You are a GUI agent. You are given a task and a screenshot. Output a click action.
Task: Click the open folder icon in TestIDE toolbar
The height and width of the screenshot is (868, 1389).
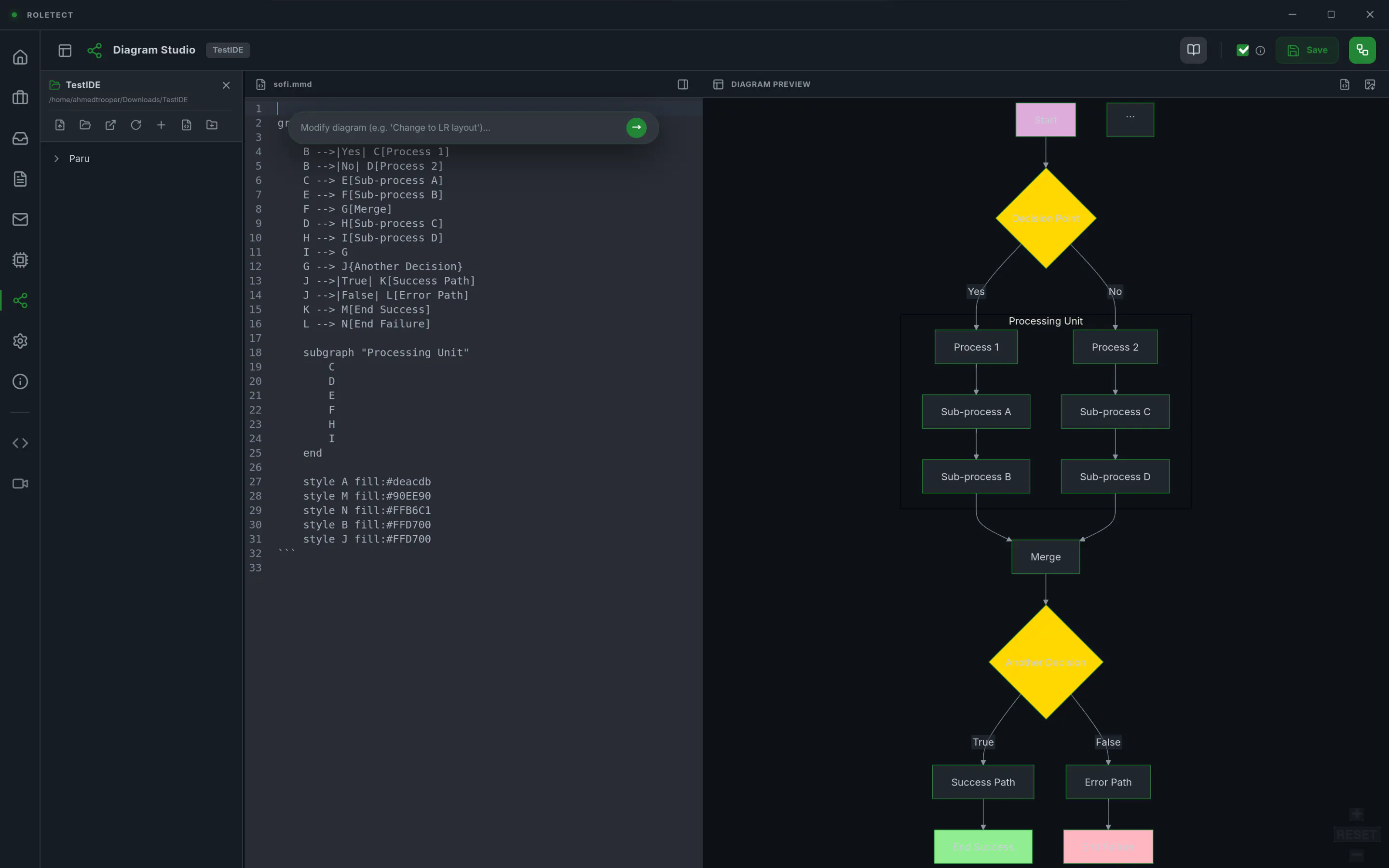click(85, 125)
